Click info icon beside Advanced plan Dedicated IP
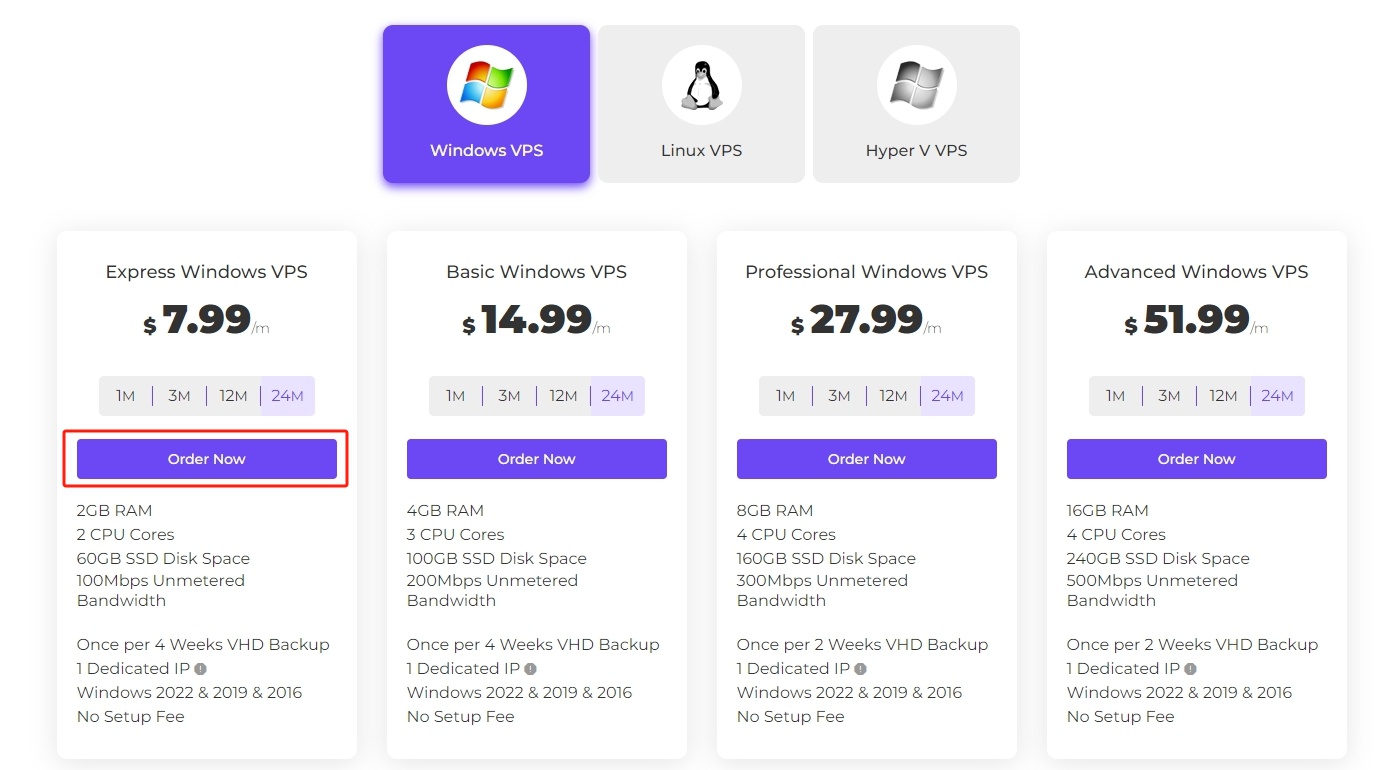1387x770 pixels. coord(1190,669)
